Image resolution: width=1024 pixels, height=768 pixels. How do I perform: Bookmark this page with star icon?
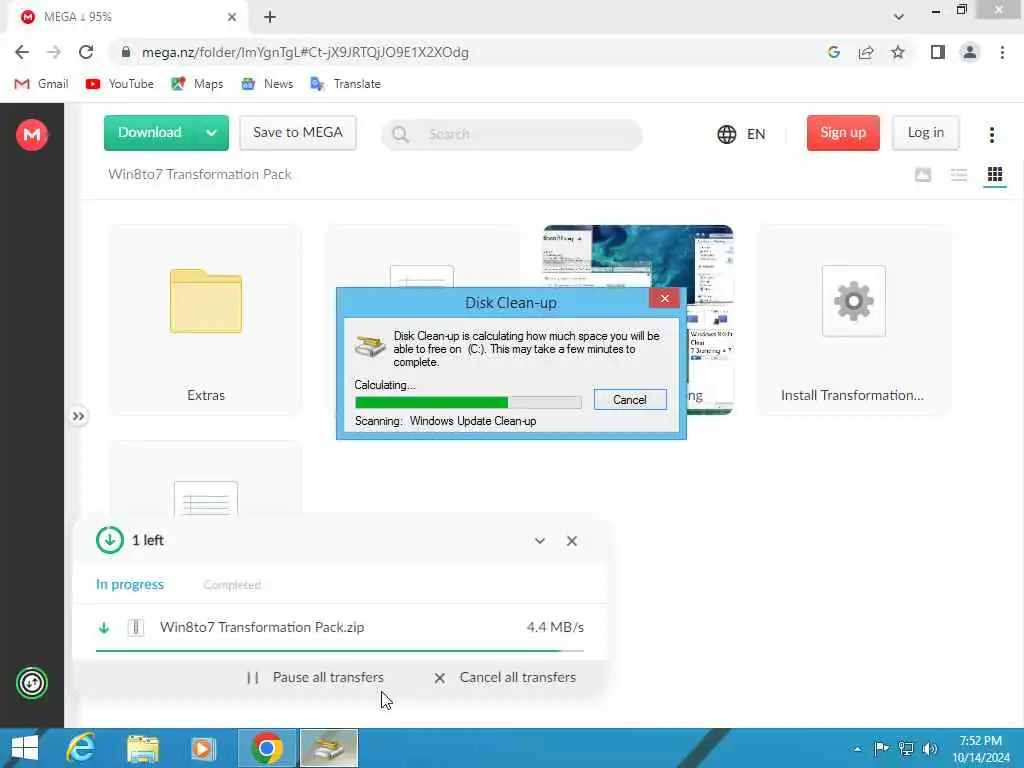(x=898, y=52)
